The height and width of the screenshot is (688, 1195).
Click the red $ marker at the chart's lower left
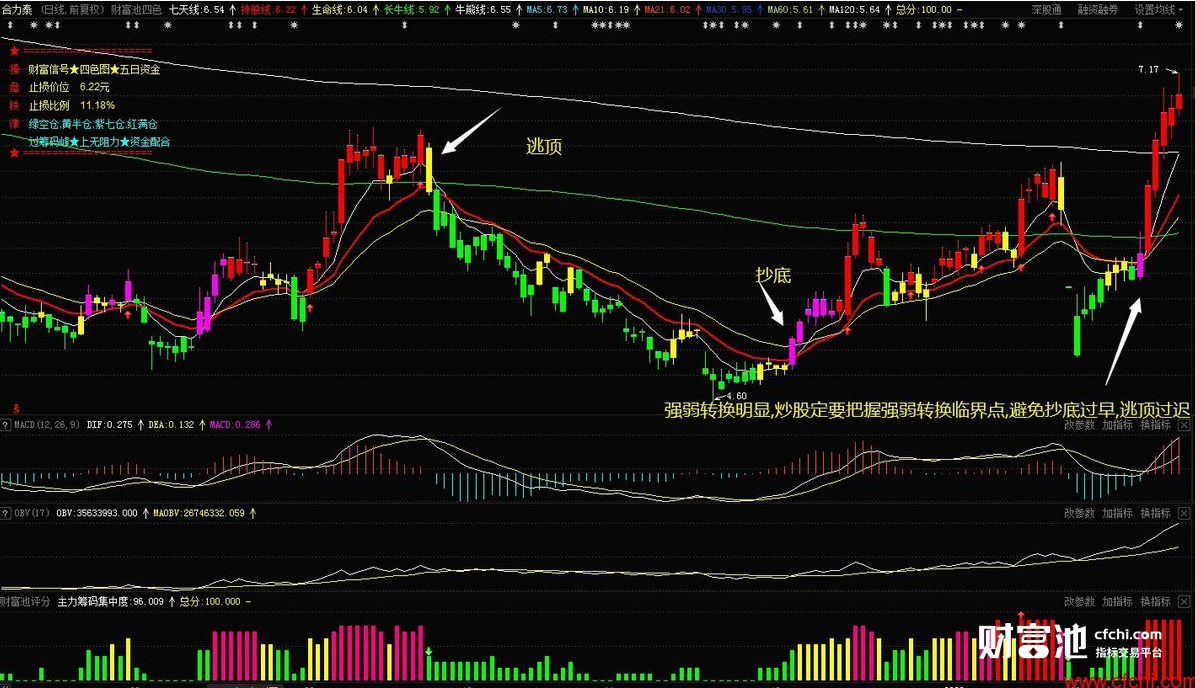tap(16, 408)
